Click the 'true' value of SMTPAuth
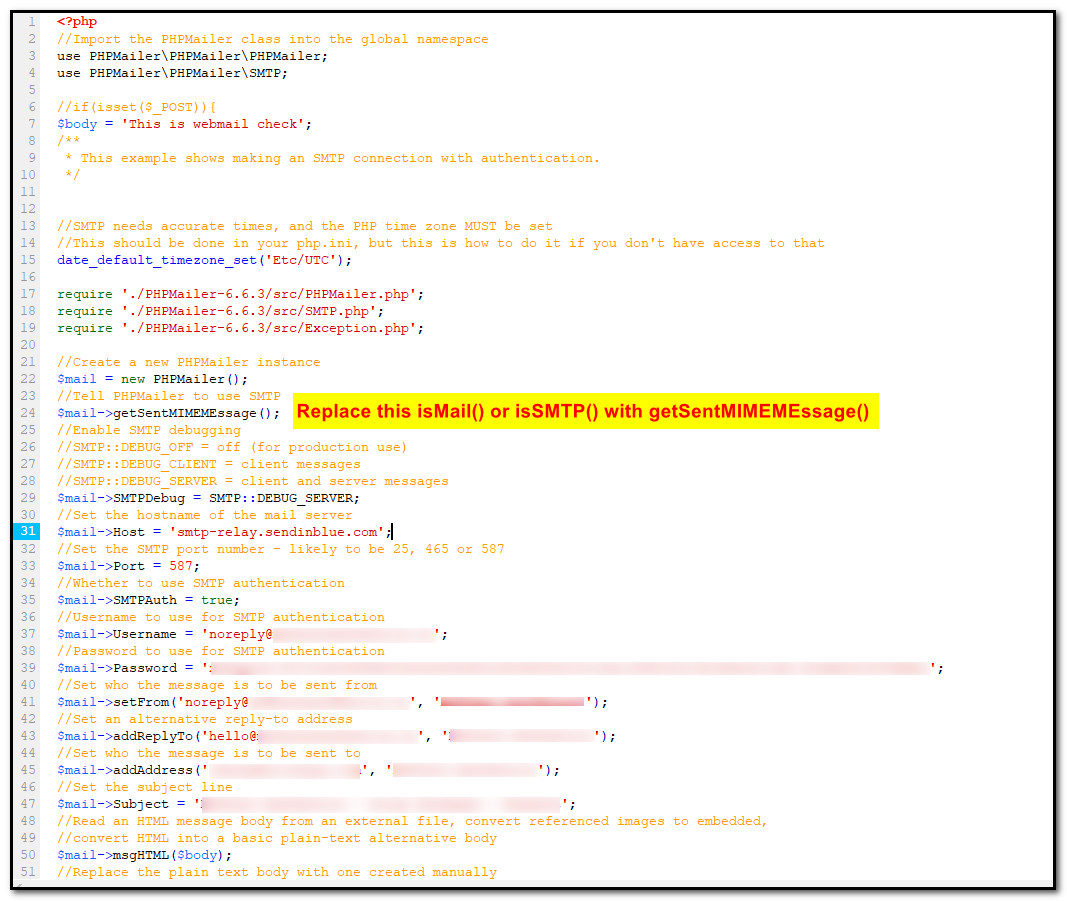Viewport: 1067px width, 901px height. point(216,600)
